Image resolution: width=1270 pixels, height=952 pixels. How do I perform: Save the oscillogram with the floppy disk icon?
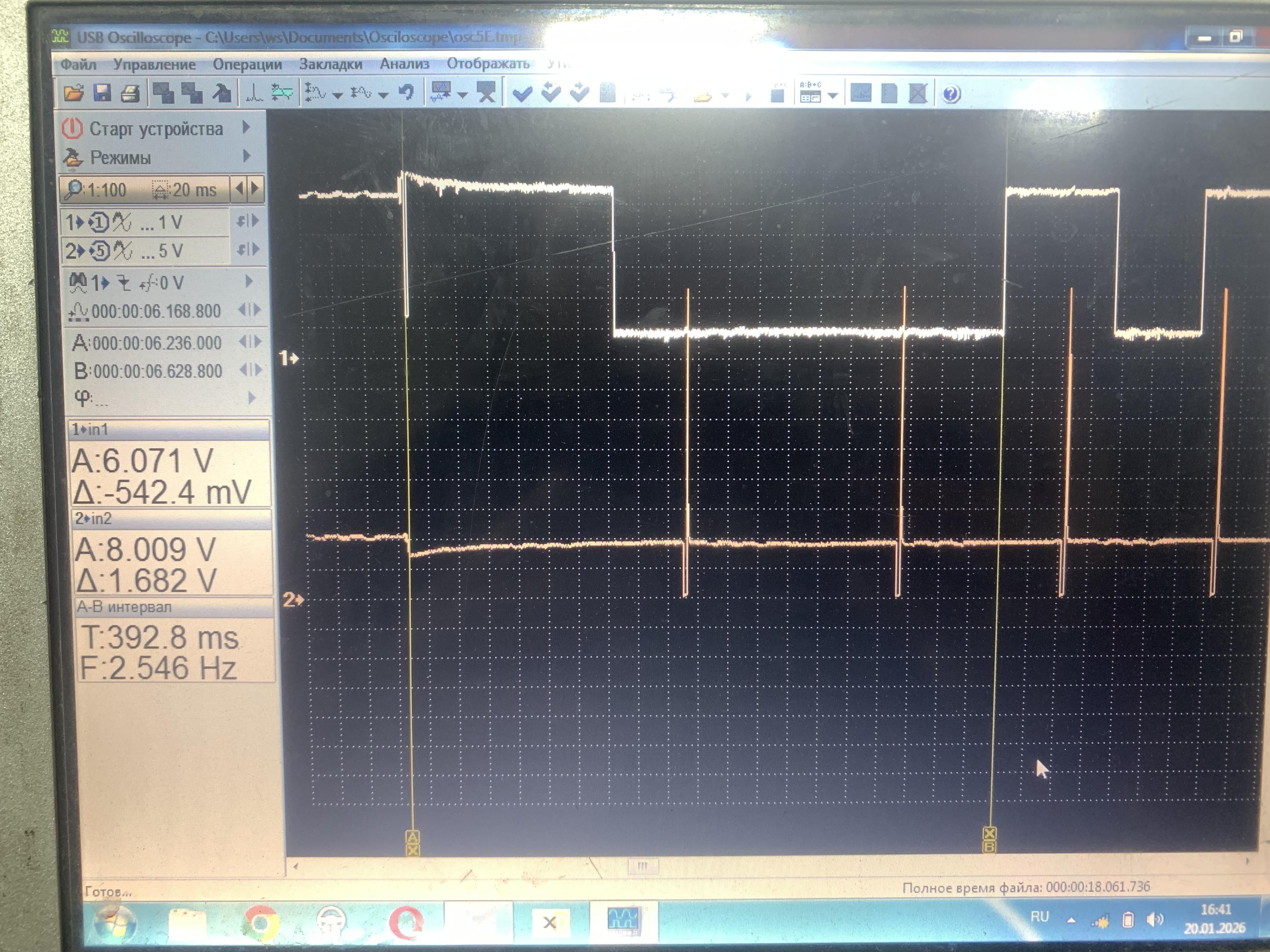(103, 92)
